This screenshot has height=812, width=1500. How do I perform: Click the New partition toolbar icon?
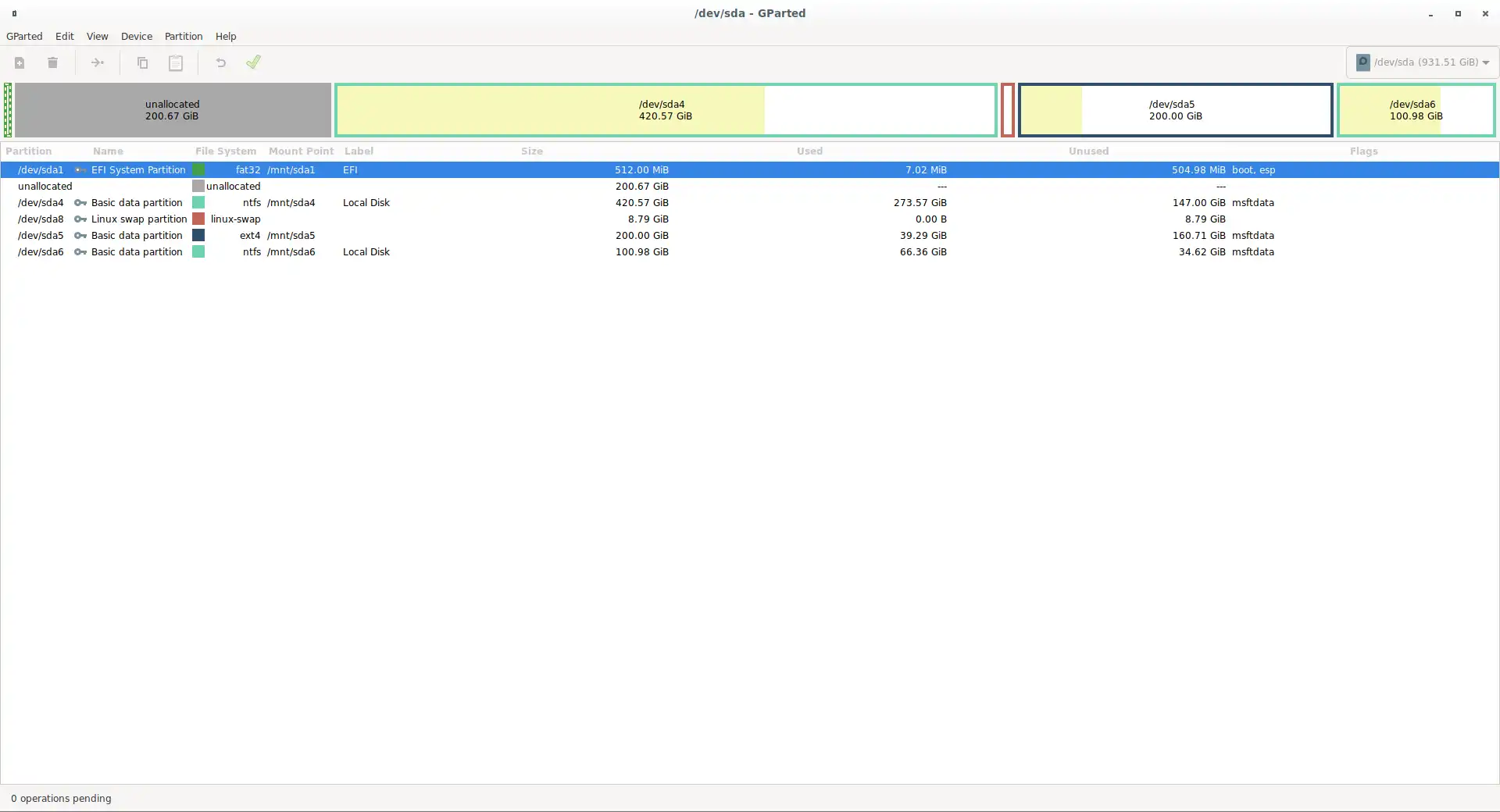coord(20,62)
